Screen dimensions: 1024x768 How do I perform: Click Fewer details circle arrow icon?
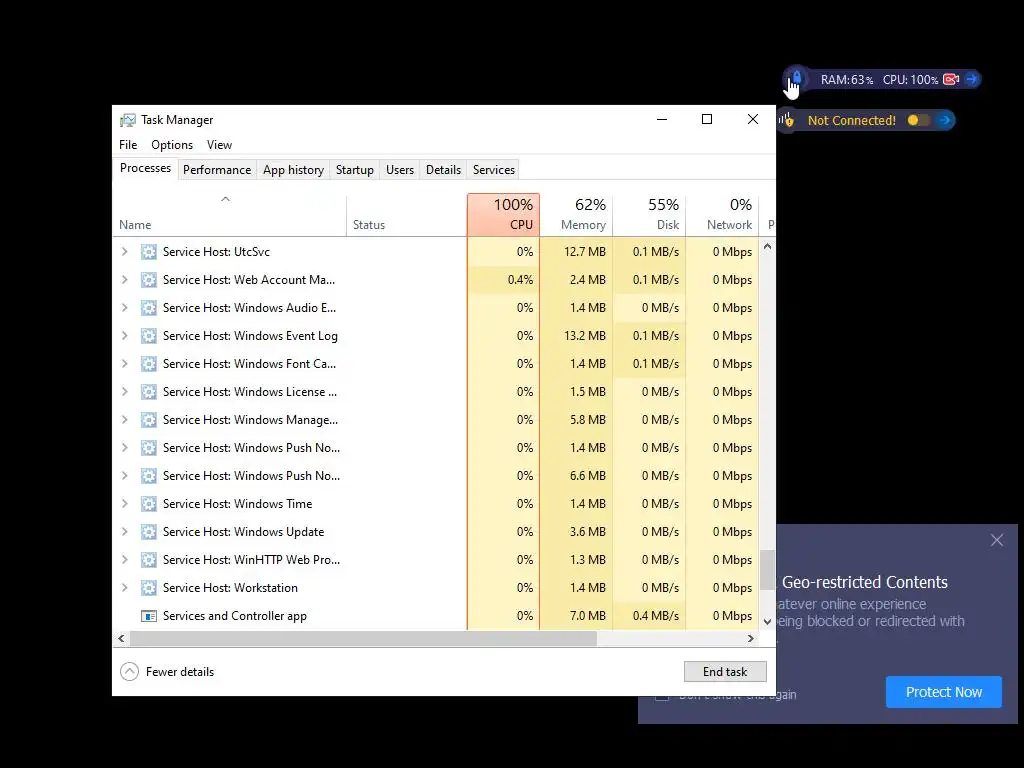click(129, 671)
